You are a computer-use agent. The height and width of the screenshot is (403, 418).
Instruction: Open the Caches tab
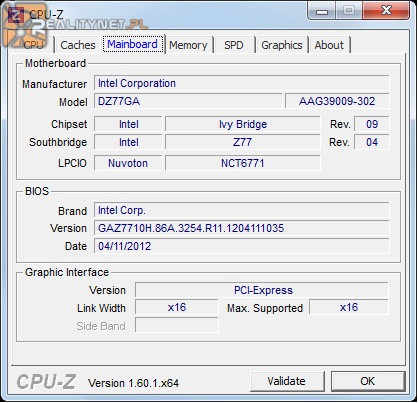78,45
